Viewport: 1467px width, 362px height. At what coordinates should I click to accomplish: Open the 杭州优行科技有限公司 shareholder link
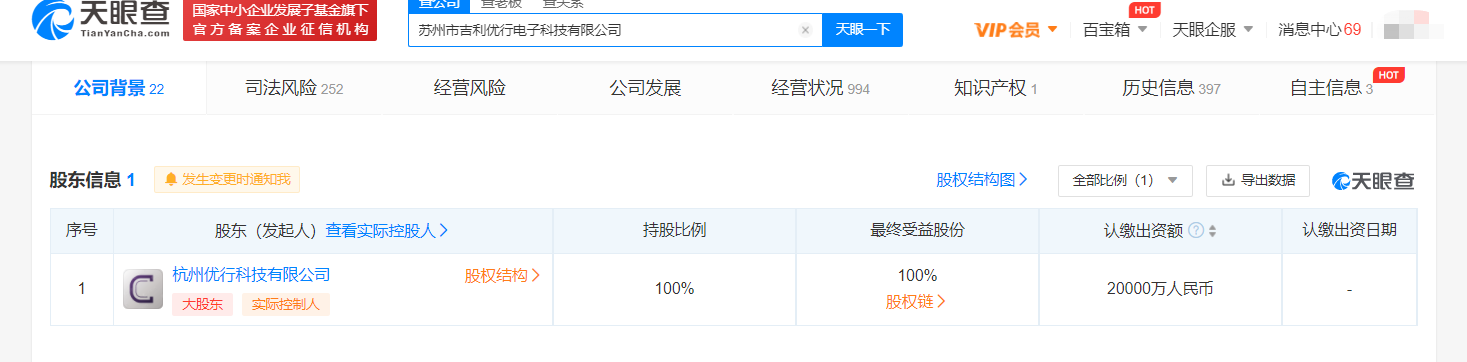(251, 274)
